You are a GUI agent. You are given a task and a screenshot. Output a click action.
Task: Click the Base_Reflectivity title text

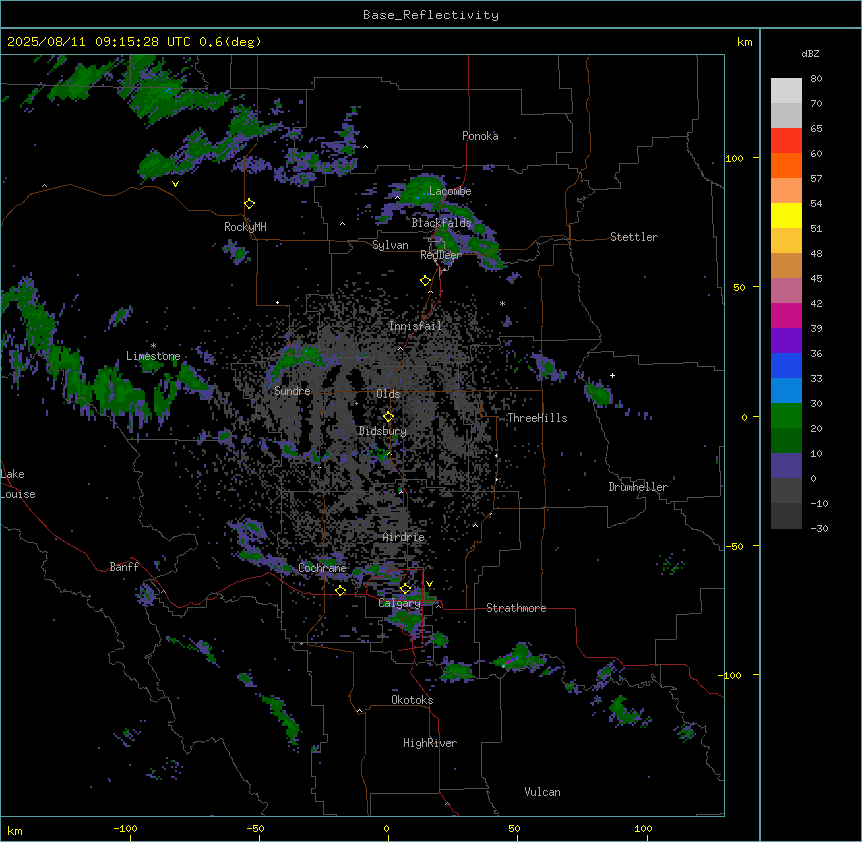pos(431,15)
